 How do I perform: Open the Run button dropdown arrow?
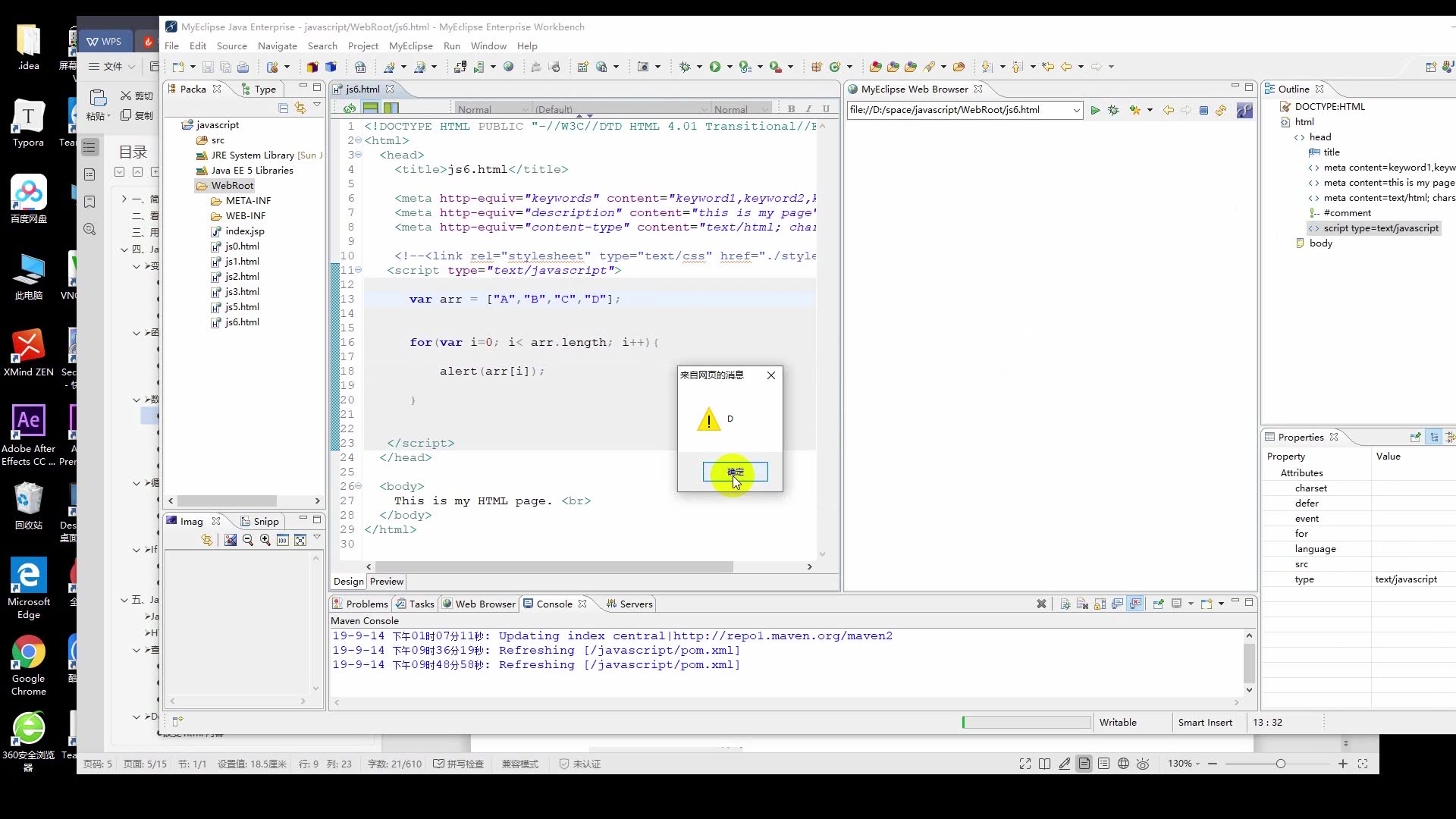tap(730, 67)
